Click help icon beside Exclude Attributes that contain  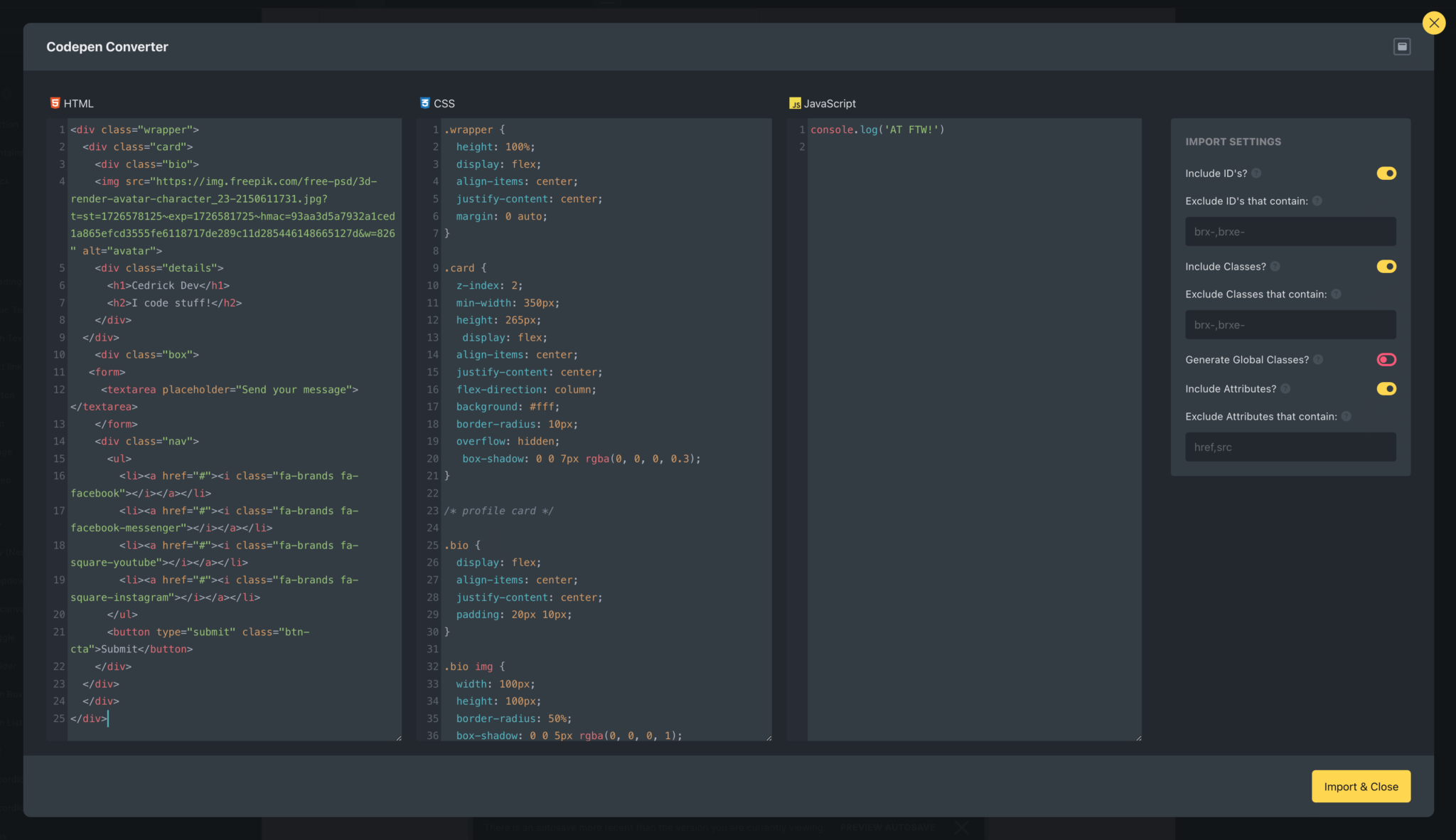[x=1346, y=417]
